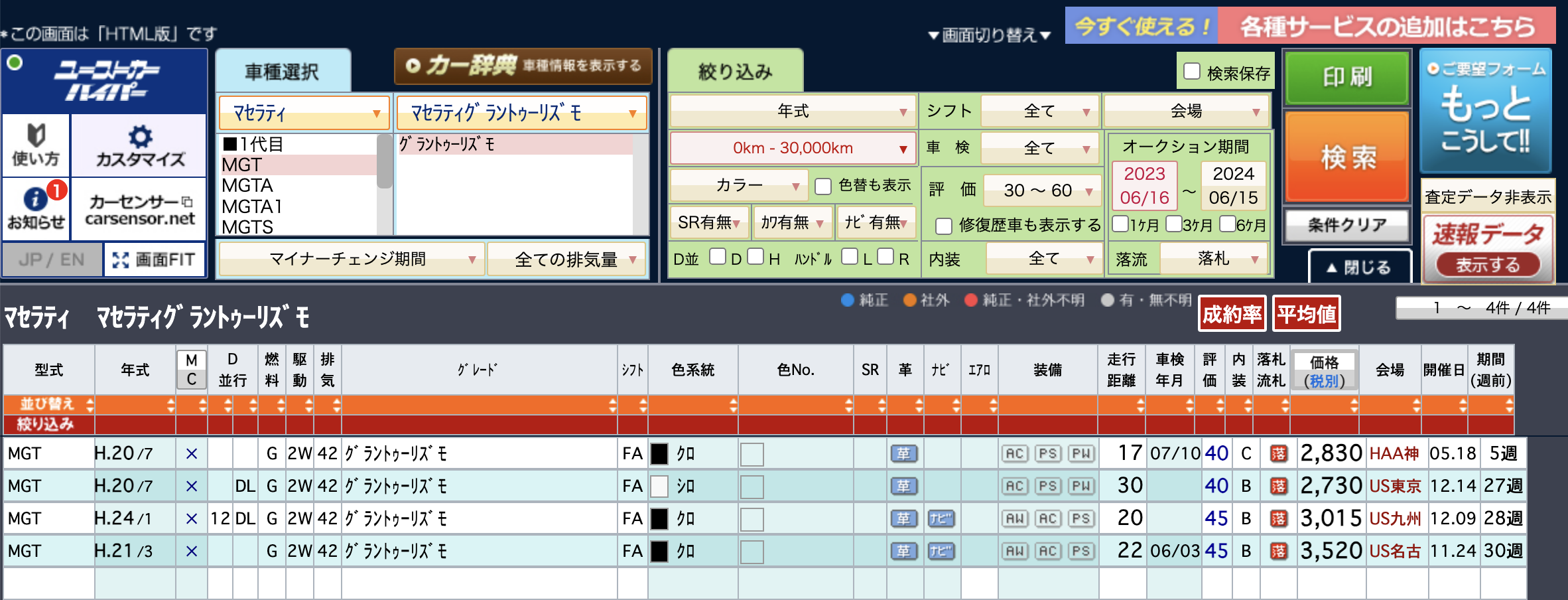The width and height of the screenshot is (1568, 600).
Task: Select MGTS in the model code list
Action: click(247, 227)
